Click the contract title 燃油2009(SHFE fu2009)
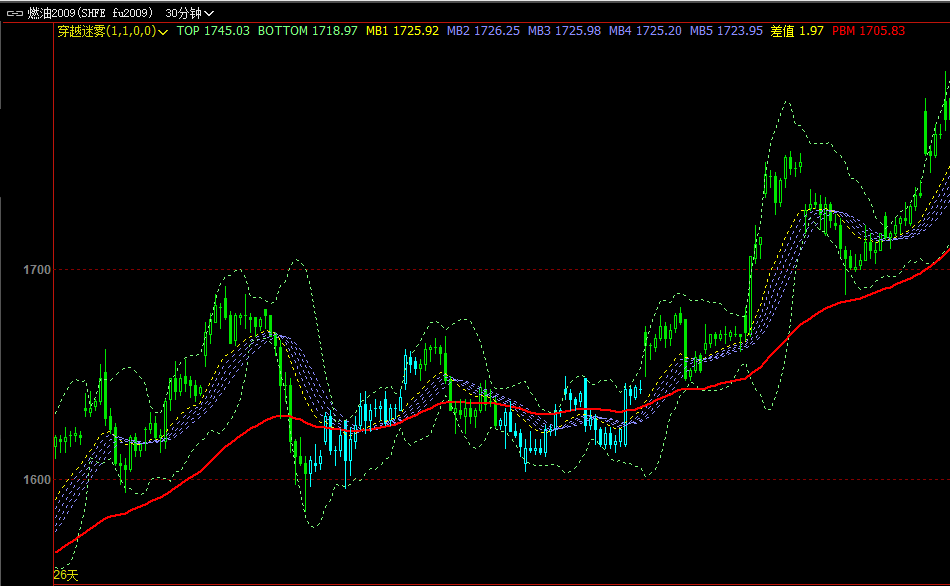 point(90,13)
